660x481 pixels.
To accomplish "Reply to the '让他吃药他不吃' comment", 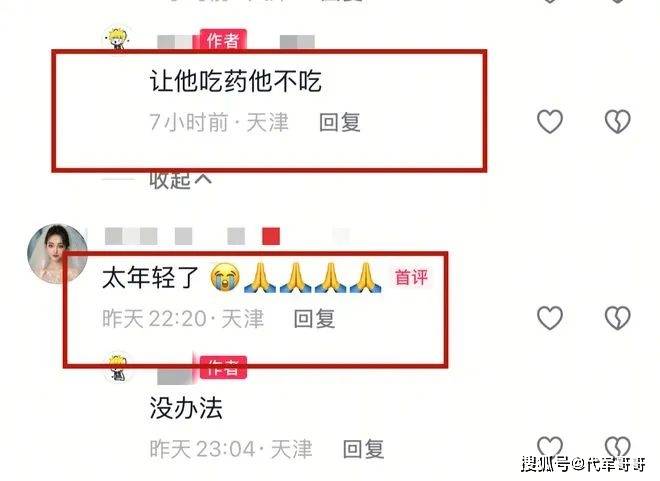I will point(340,122).
